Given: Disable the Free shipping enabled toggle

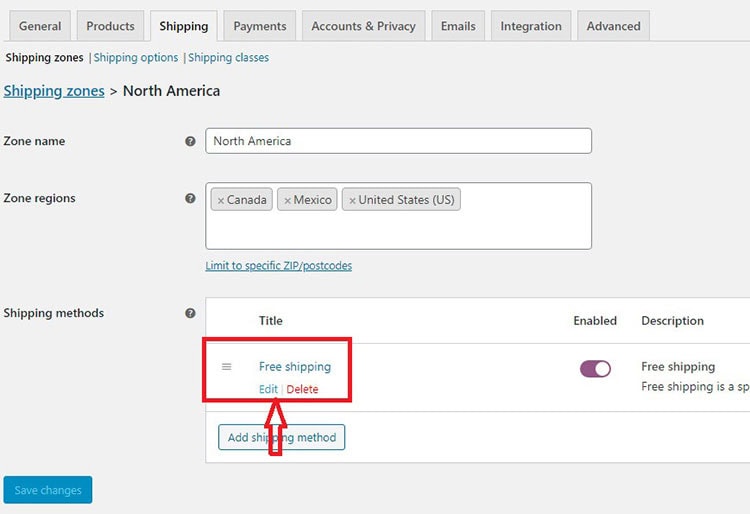Looking at the screenshot, I should 595,369.
